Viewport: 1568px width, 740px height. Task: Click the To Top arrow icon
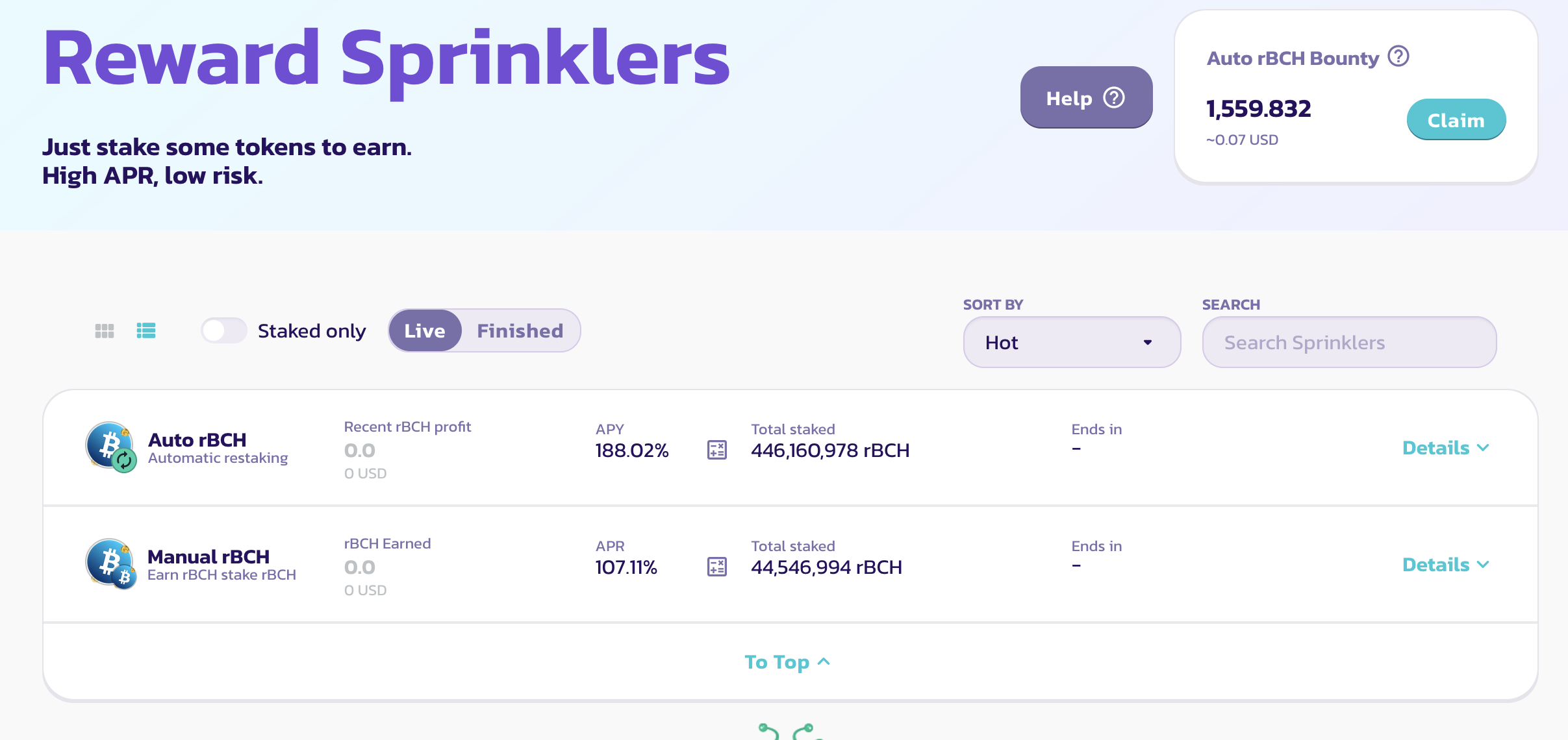click(824, 661)
